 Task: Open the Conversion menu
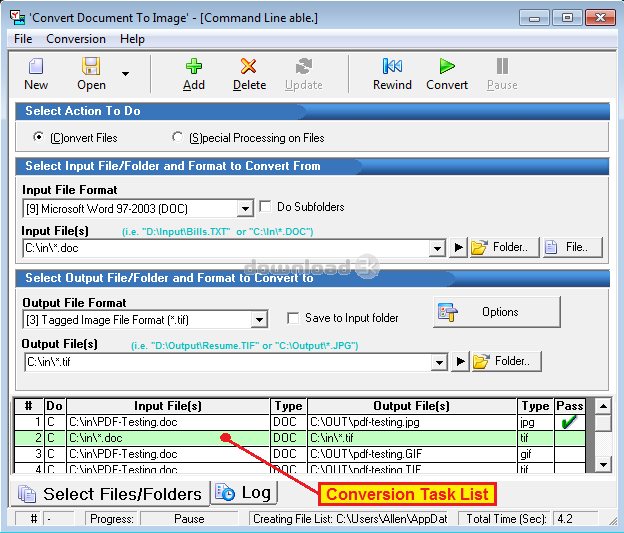pyautogui.click(x=76, y=39)
